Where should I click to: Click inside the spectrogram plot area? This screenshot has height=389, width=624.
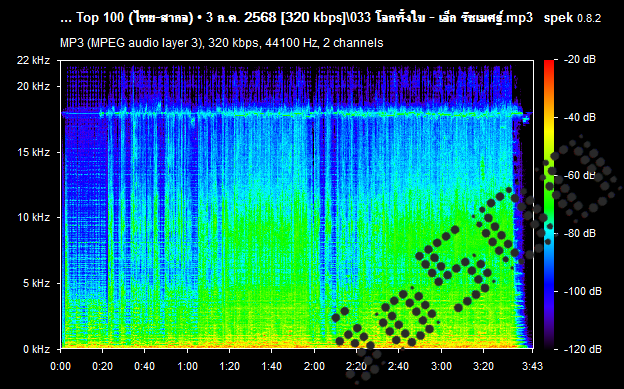297,205
